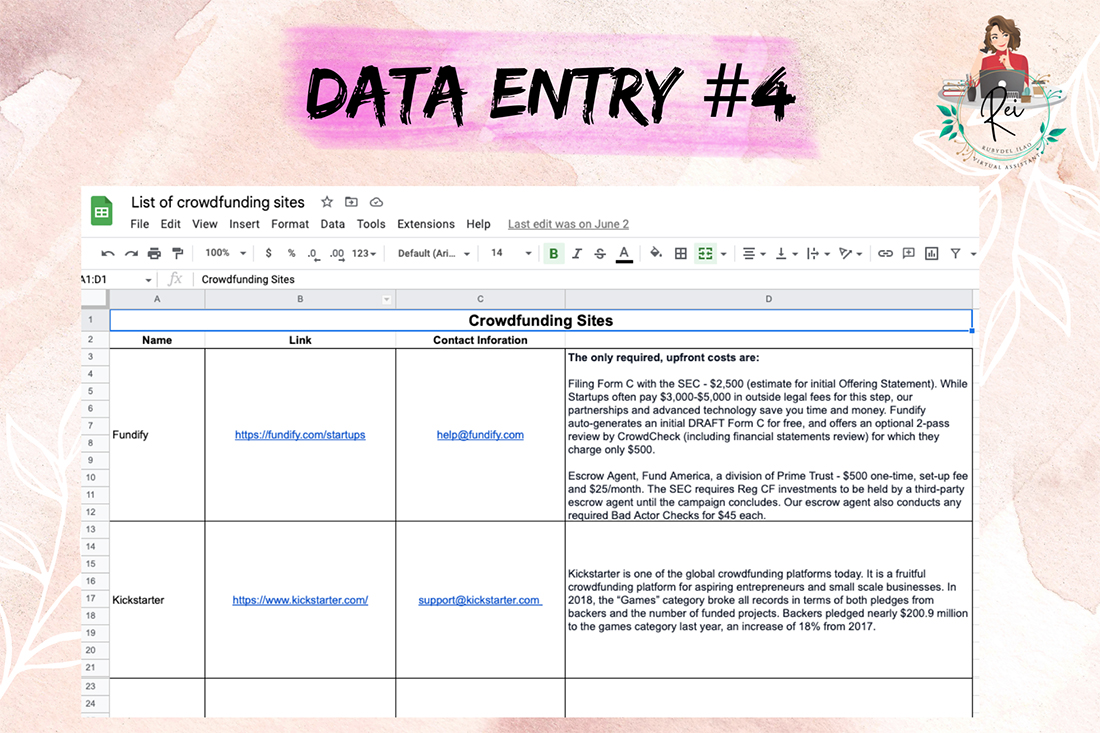Open the www.kickstarter.com link
The height and width of the screenshot is (733, 1100).
coord(300,600)
